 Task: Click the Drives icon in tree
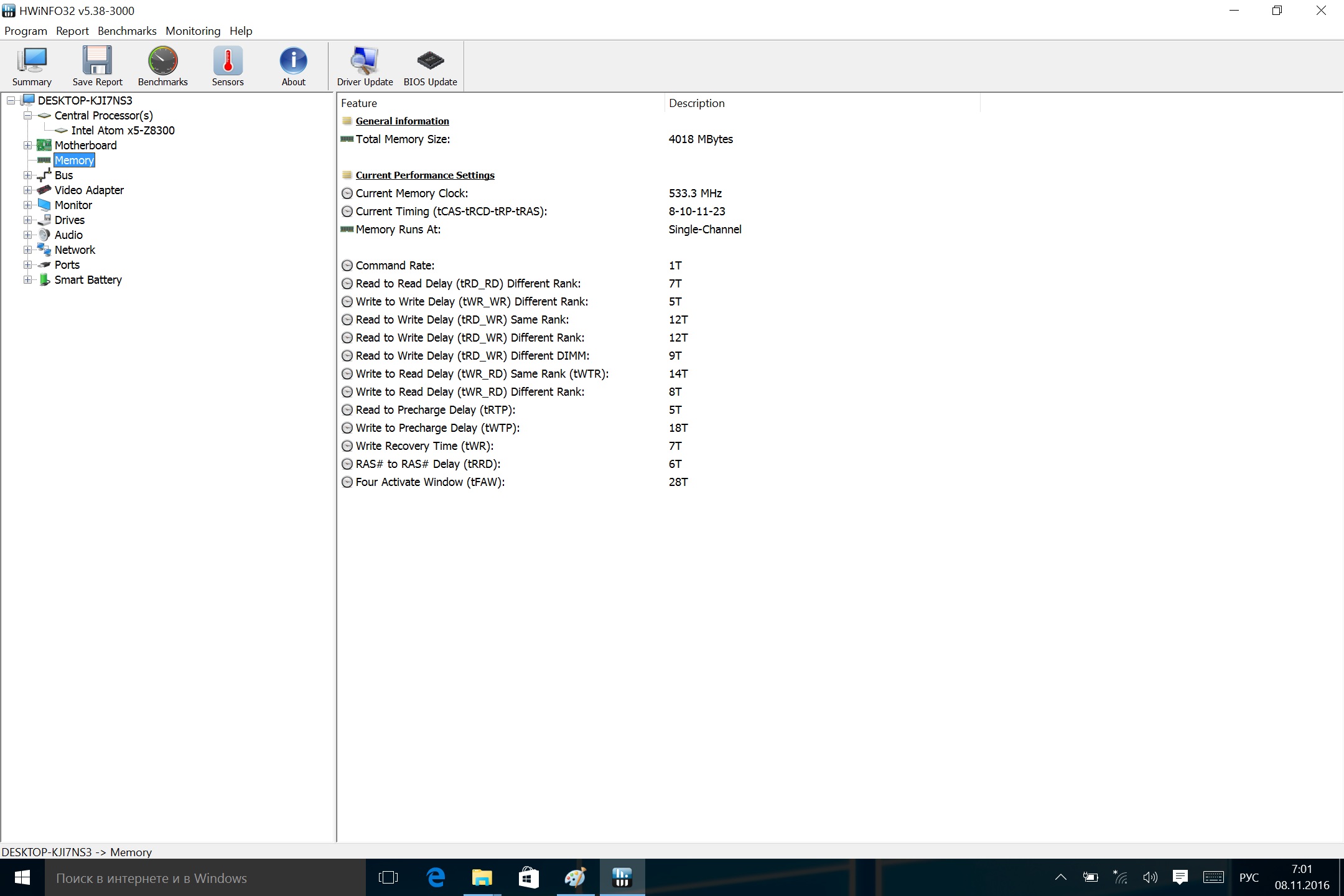(x=44, y=220)
